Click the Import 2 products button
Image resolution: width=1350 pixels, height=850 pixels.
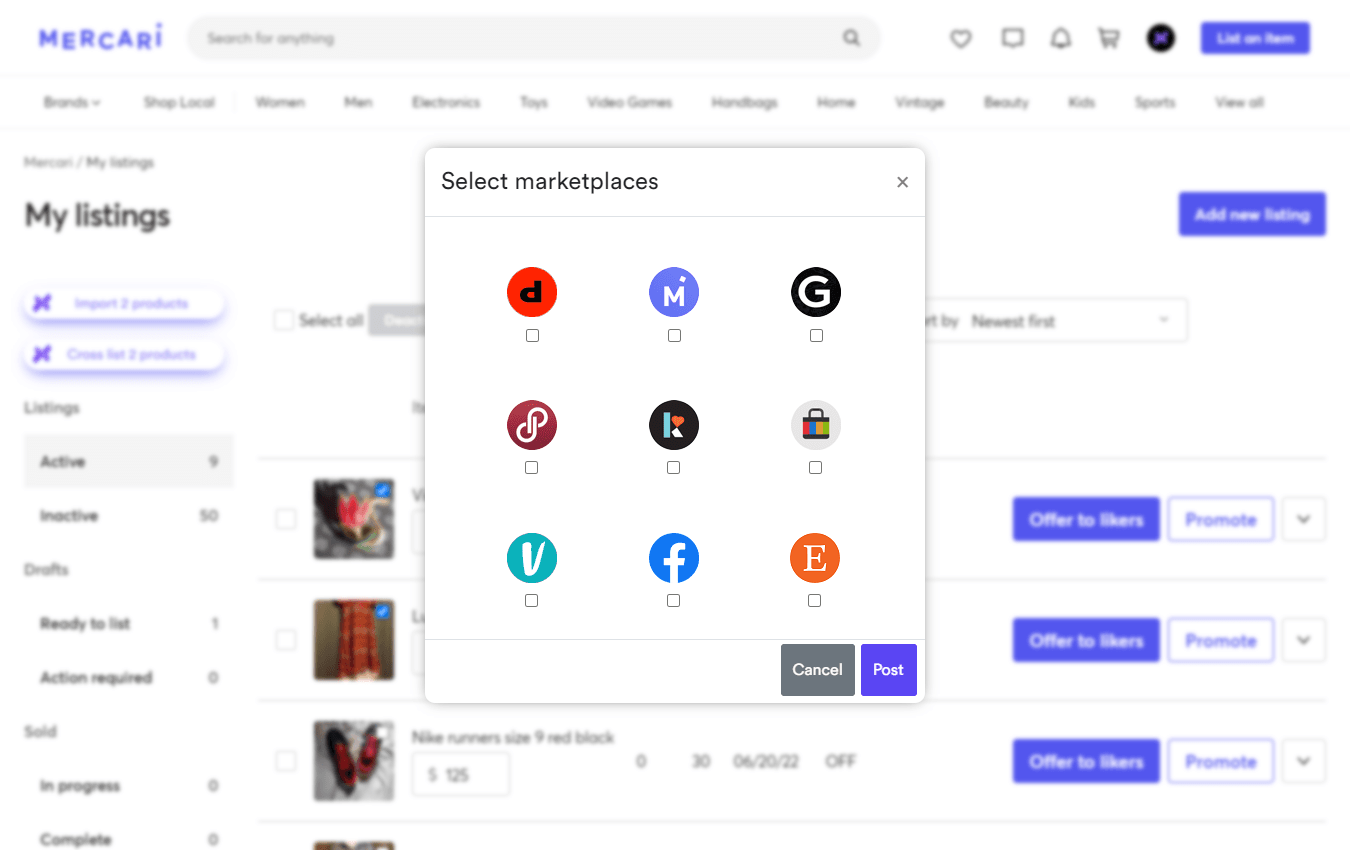[x=124, y=303]
